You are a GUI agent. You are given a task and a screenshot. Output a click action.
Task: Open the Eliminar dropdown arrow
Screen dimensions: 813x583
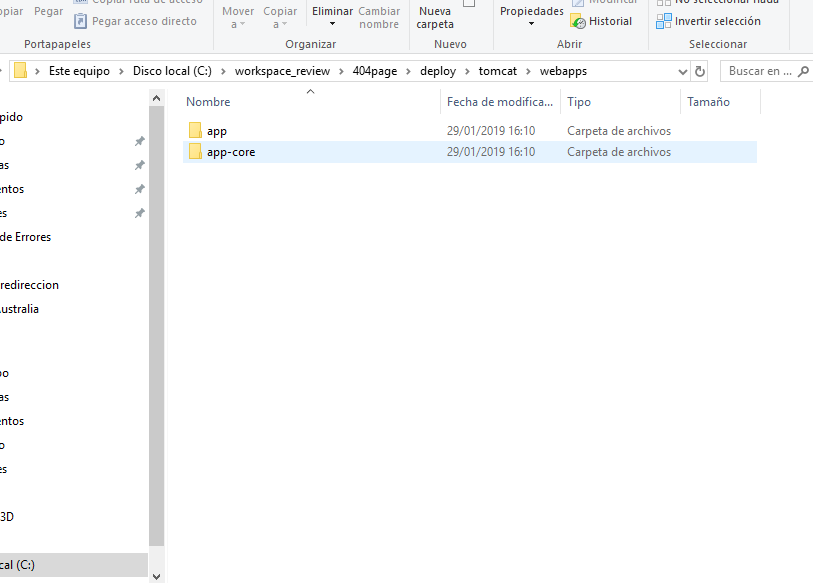pyautogui.click(x=332, y=24)
